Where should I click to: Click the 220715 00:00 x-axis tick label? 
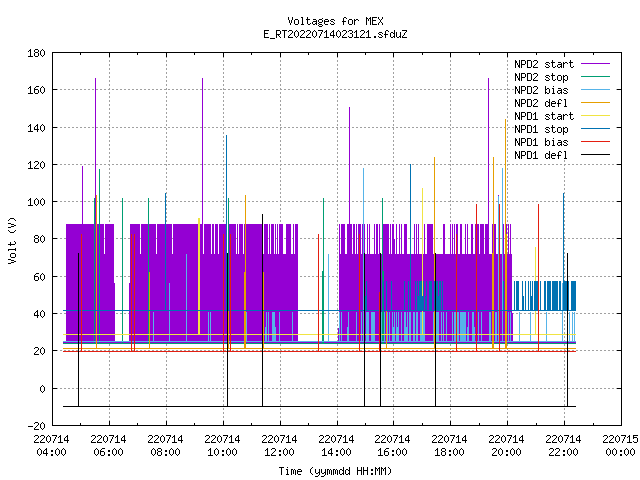[620, 446]
